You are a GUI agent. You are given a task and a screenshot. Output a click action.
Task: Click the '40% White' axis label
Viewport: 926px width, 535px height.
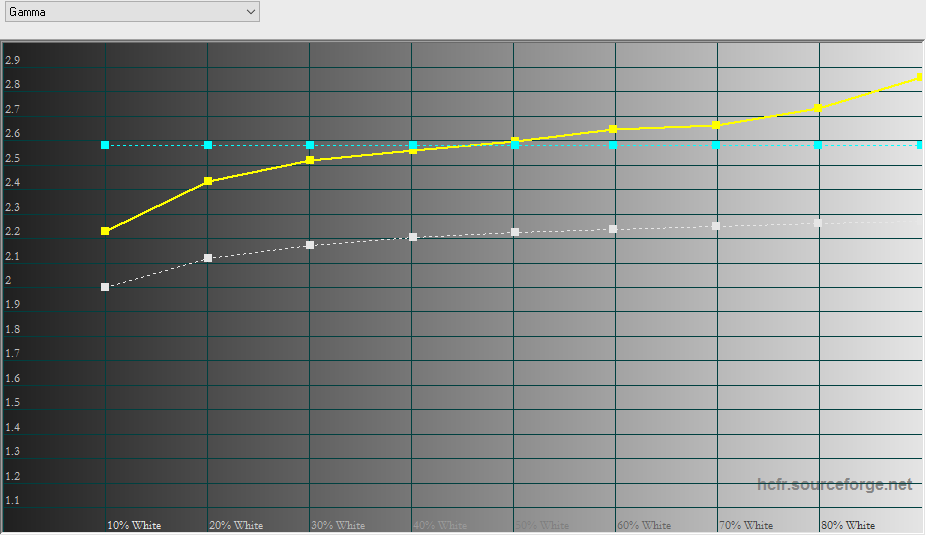(441, 525)
